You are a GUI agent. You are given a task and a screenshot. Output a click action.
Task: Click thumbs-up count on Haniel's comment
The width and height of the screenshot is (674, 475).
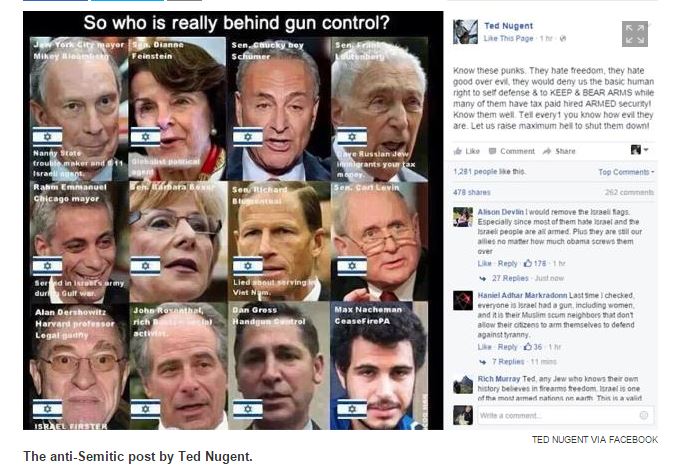[533, 347]
